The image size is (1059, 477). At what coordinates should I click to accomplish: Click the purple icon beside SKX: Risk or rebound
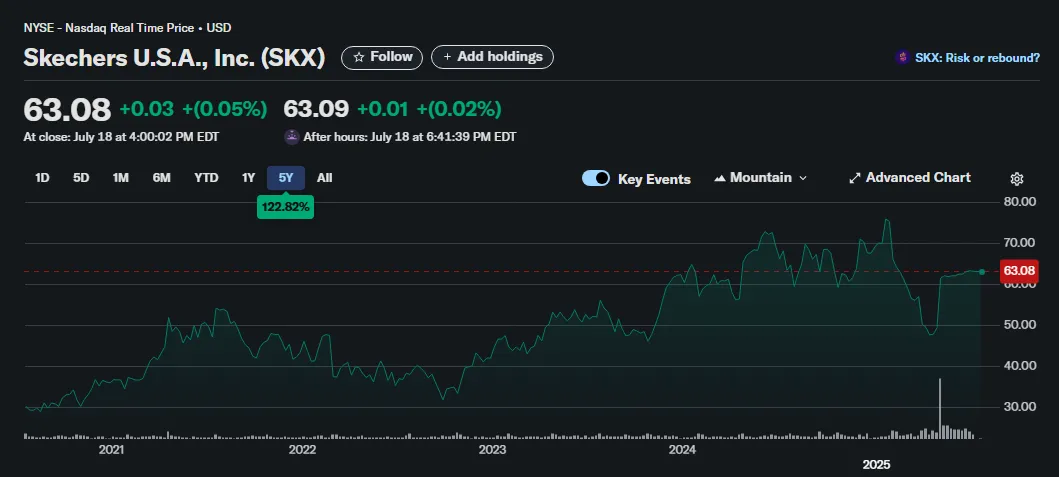click(902, 58)
